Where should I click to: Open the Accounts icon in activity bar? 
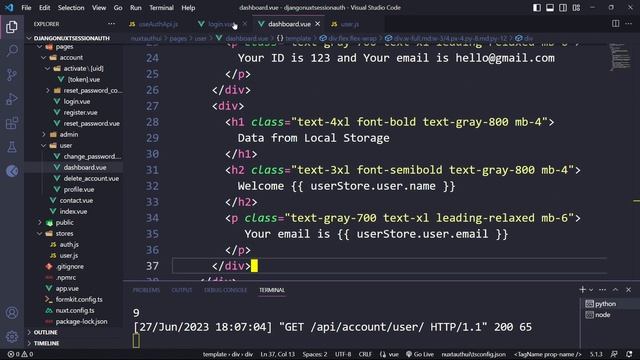pyautogui.click(x=12, y=313)
